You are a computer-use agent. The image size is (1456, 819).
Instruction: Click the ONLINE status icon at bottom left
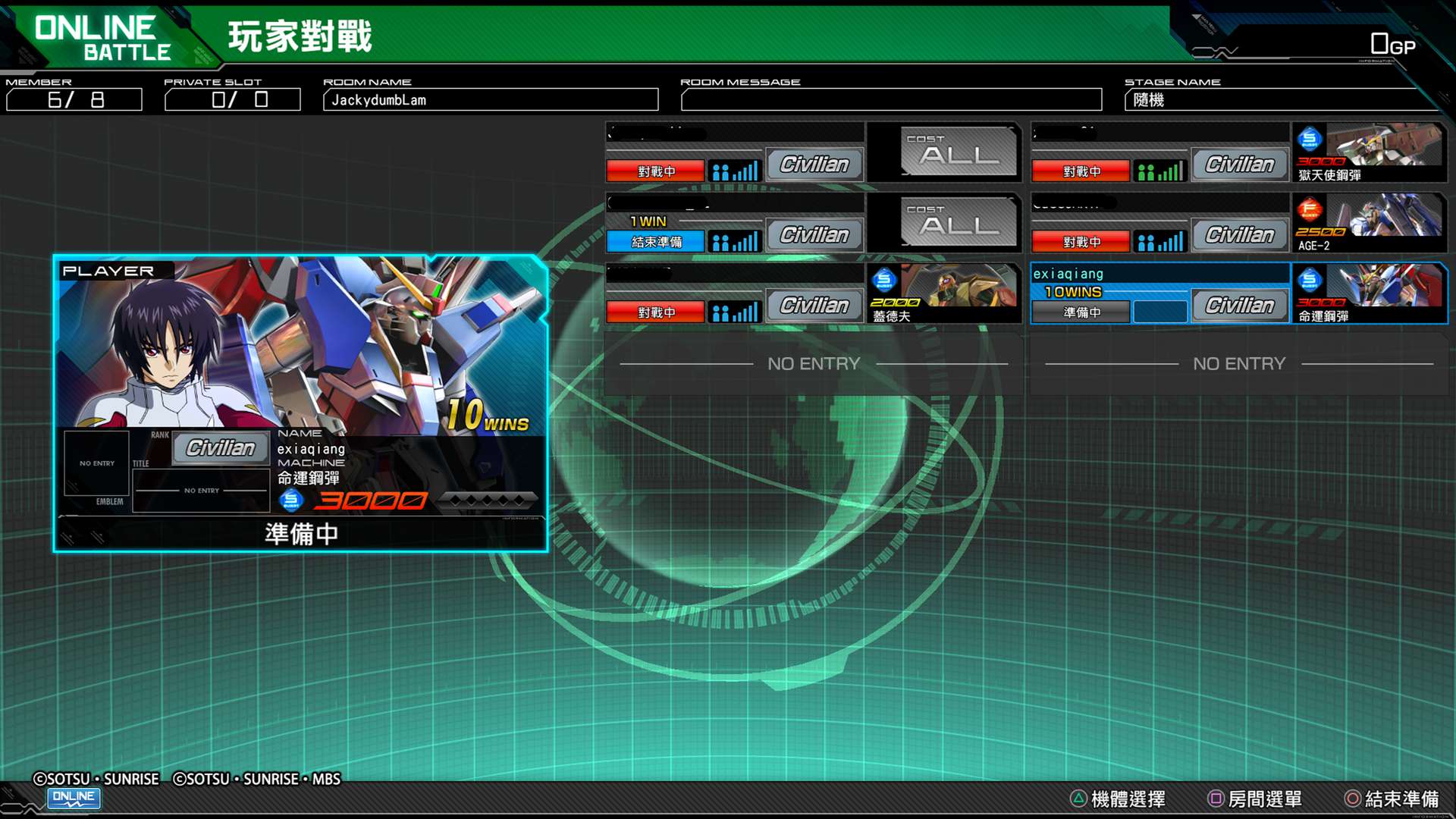click(74, 798)
